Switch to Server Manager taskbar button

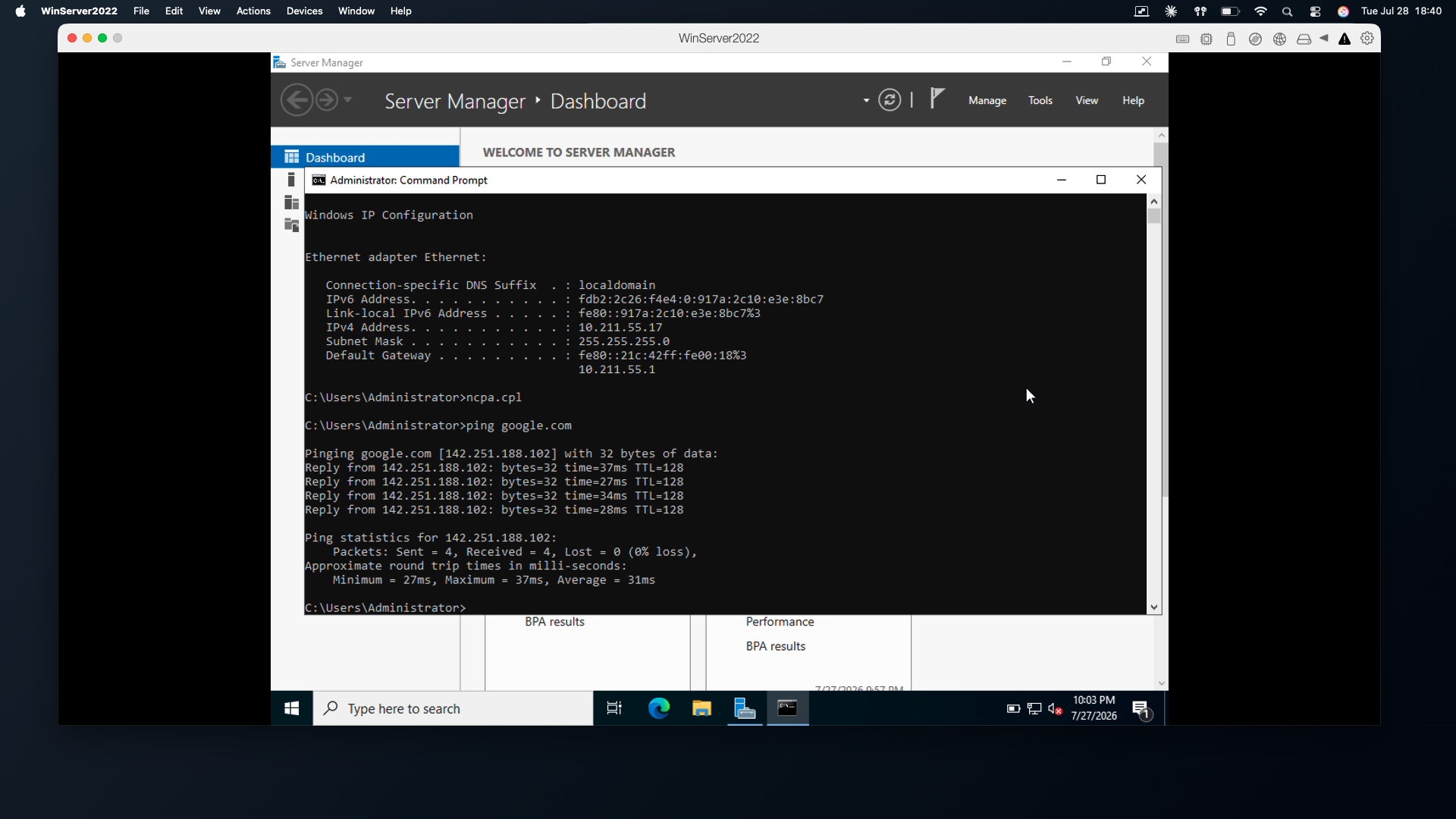(745, 708)
